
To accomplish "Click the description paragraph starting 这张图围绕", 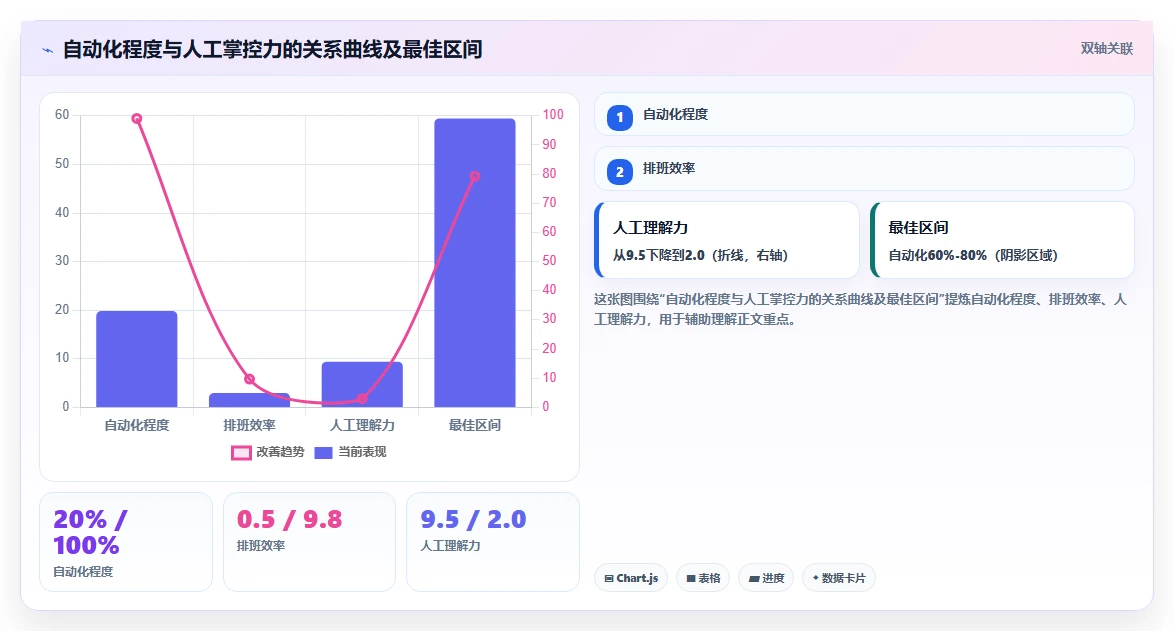I will pyautogui.click(x=860, y=309).
